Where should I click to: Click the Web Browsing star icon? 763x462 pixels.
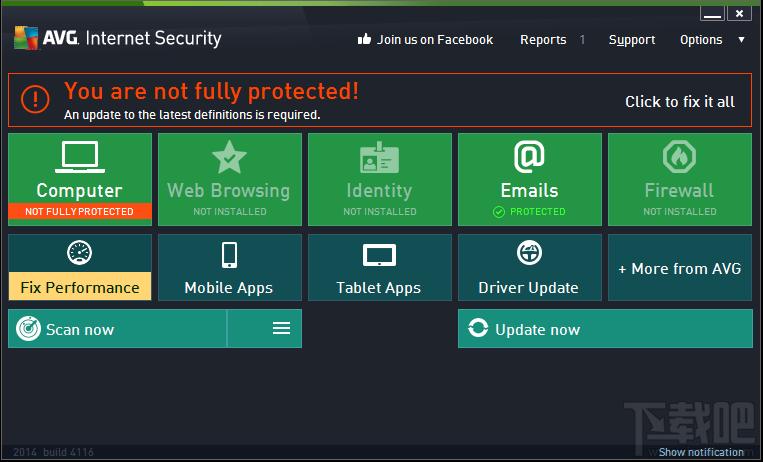[229, 157]
